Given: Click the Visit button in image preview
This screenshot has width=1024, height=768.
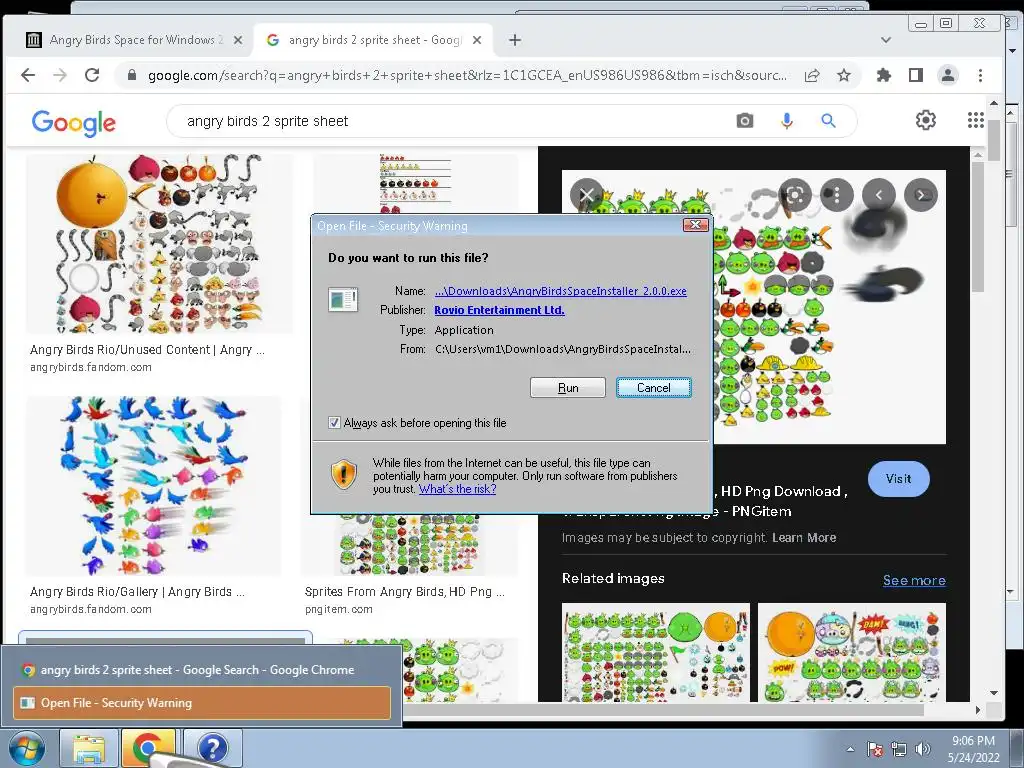Looking at the screenshot, I should point(899,479).
